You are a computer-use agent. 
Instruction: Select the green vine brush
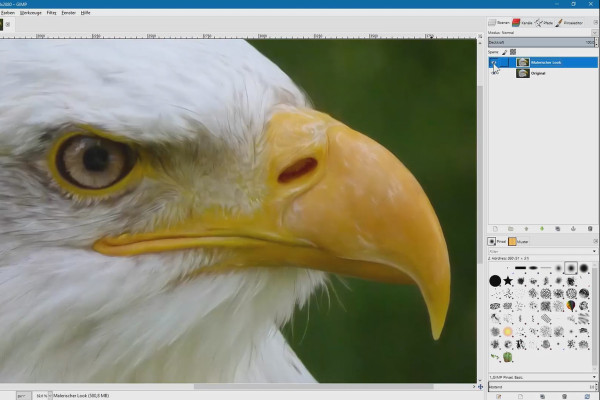click(x=495, y=357)
